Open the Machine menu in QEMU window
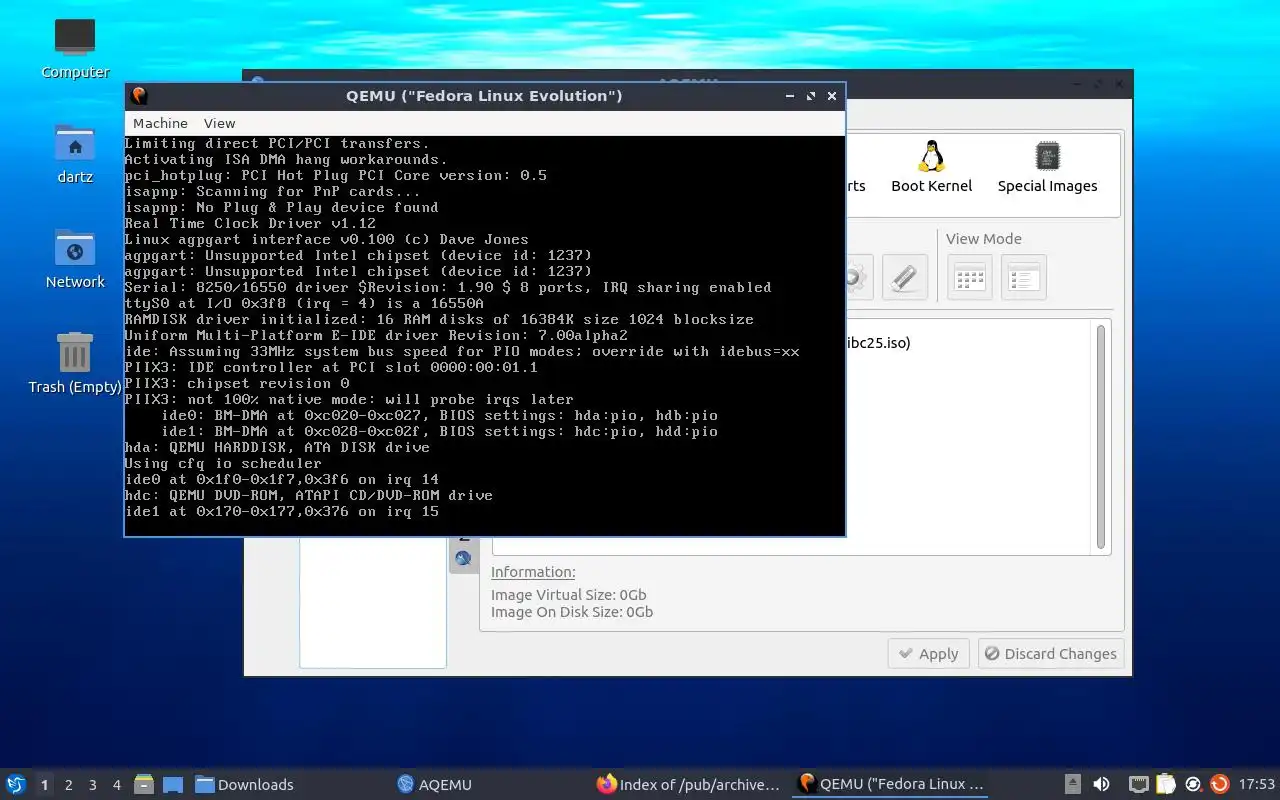The height and width of the screenshot is (800, 1280). (x=160, y=123)
